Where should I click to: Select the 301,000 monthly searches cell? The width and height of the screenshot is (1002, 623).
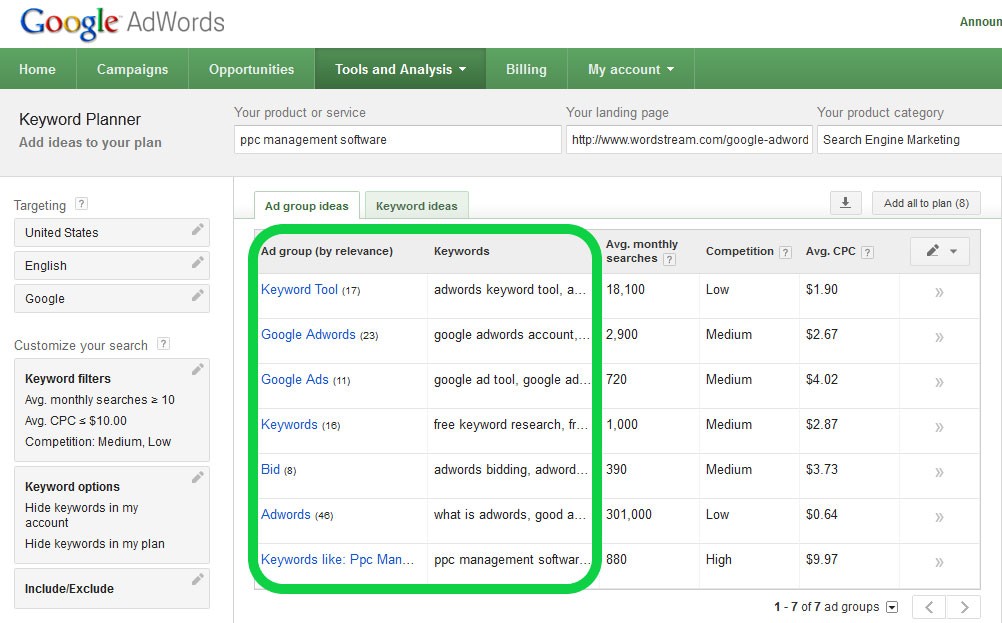(x=629, y=514)
